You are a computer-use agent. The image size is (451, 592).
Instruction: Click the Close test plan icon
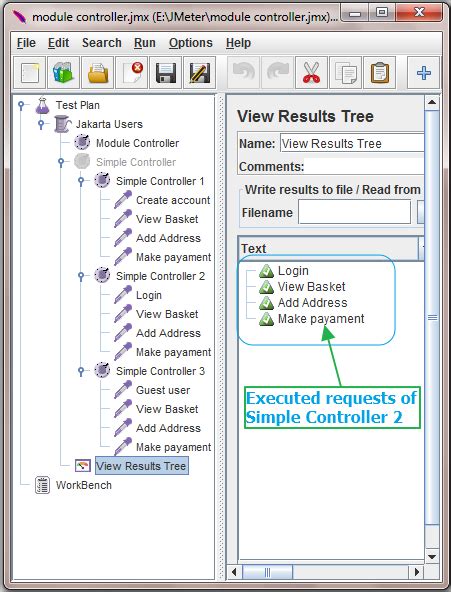coord(131,73)
